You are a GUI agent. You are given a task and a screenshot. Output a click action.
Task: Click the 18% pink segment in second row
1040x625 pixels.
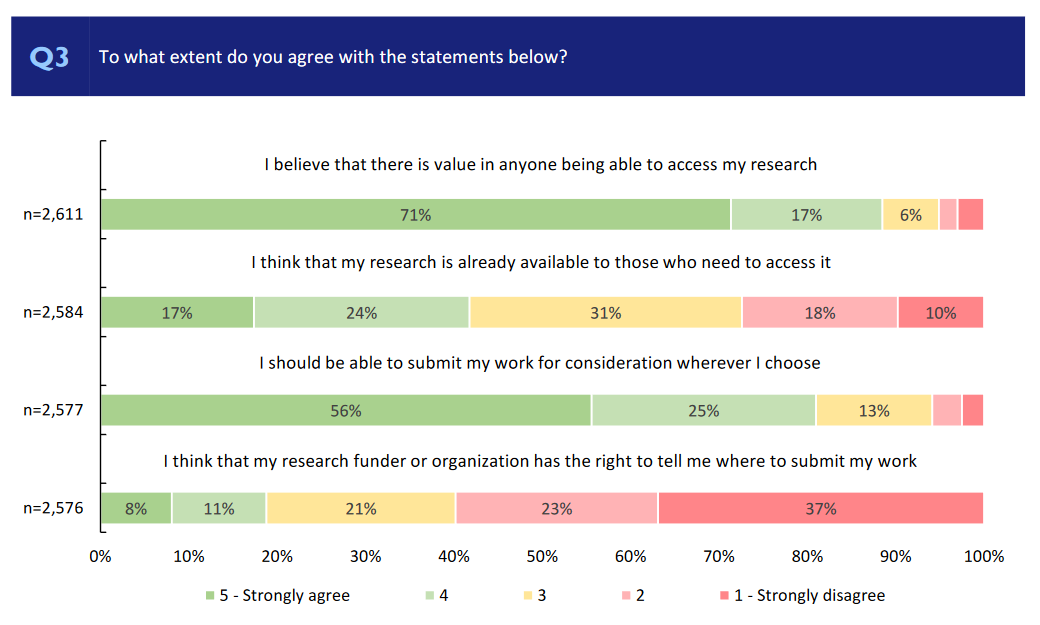(819, 313)
